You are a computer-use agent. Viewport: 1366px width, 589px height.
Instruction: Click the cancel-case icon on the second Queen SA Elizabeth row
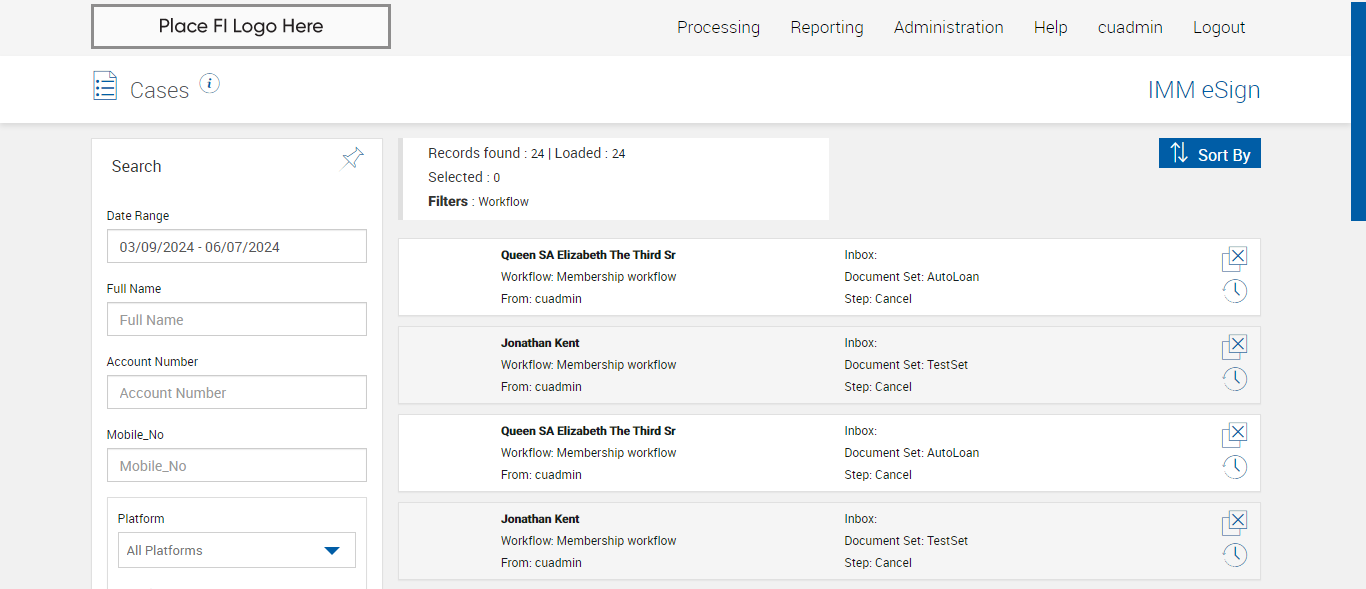1235,434
